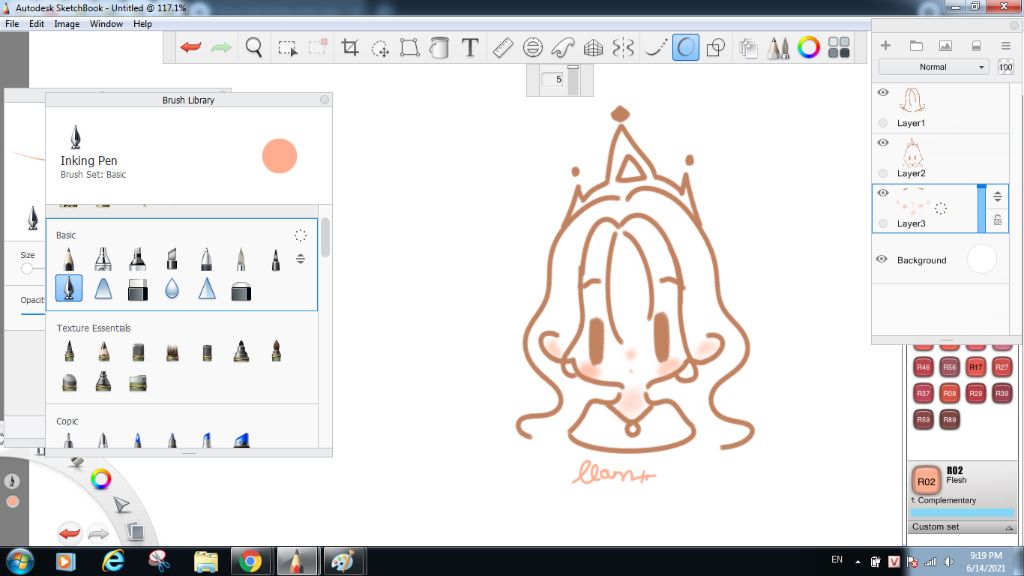Select the Zoom magnifier tool
Viewport: 1024px width, 576px height.
click(x=254, y=47)
